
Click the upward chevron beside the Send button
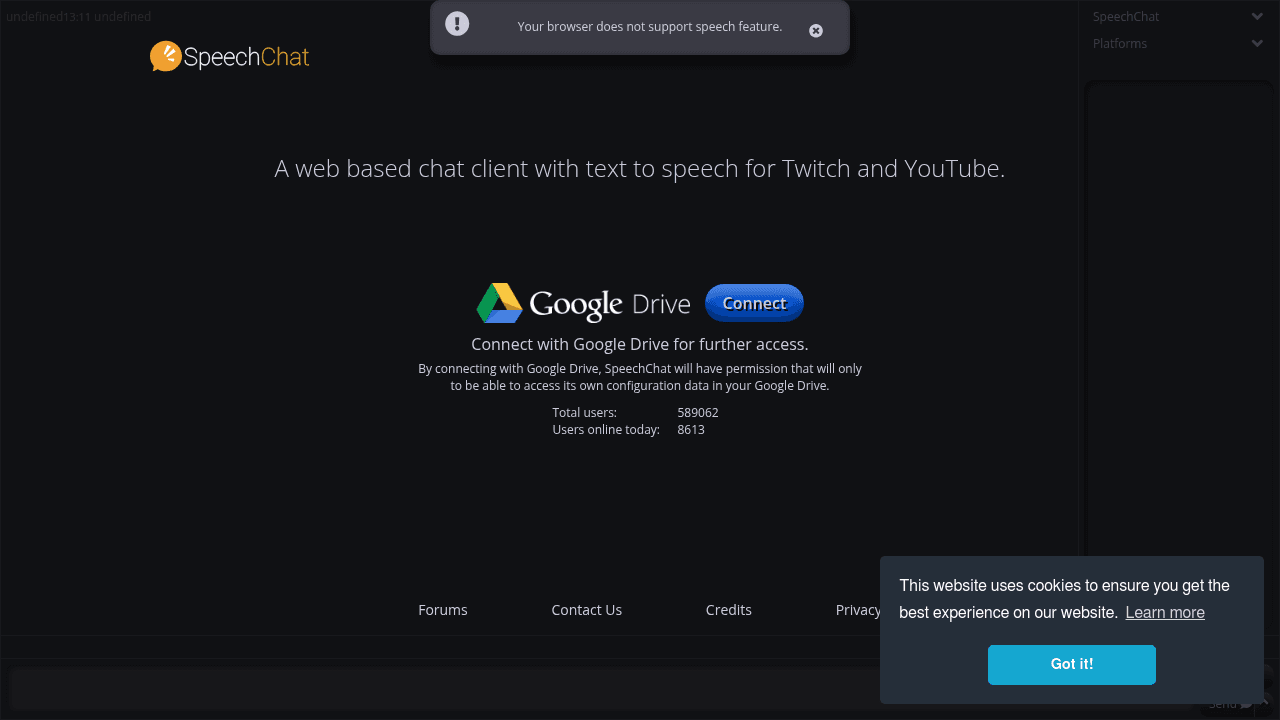[x=1265, y=702]
